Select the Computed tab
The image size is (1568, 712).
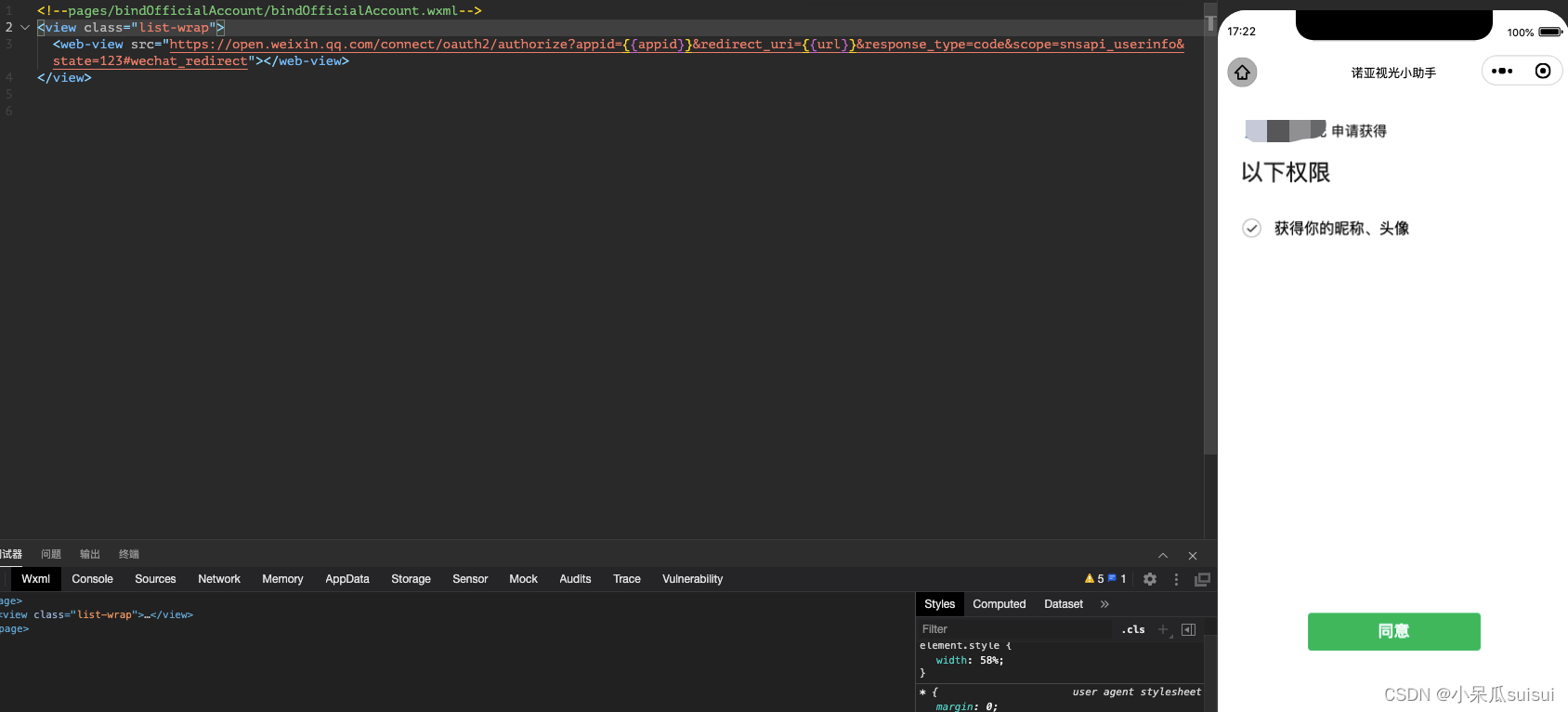(x=1000, y=604)
